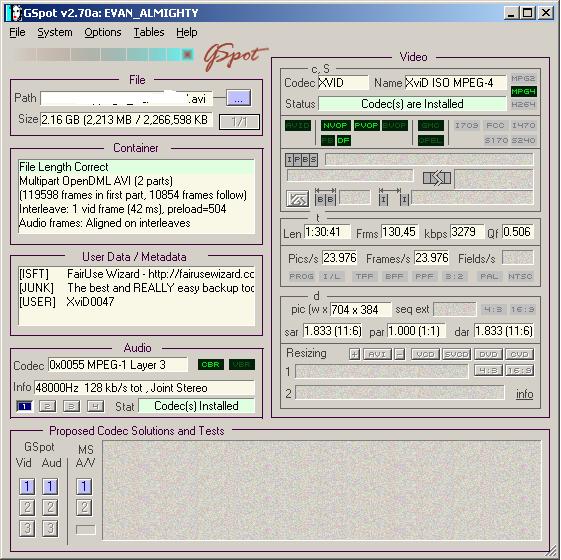Open the File menu
This screenshot has height=560, width=561.
click(17, 32)
